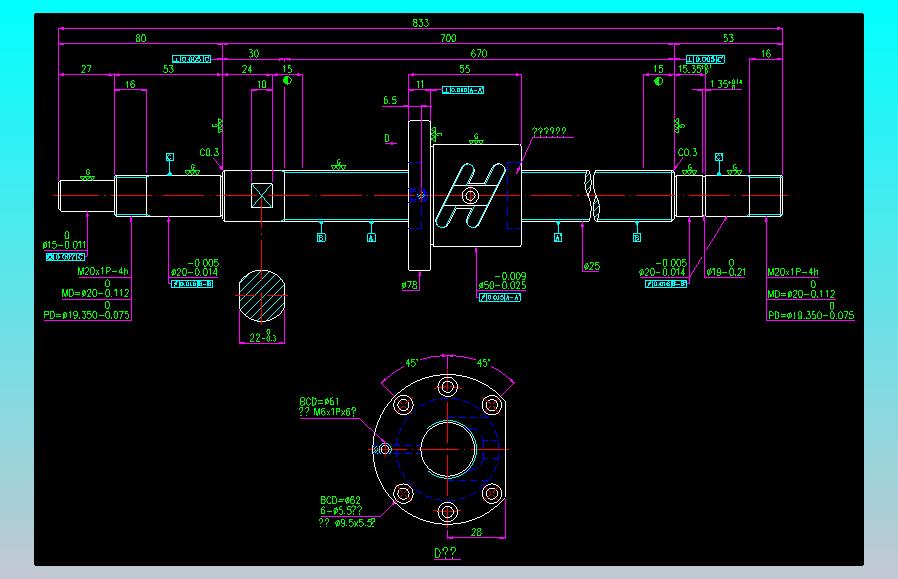Click the D?? view title label
898x579 pixels.
[x=445, y=553]
